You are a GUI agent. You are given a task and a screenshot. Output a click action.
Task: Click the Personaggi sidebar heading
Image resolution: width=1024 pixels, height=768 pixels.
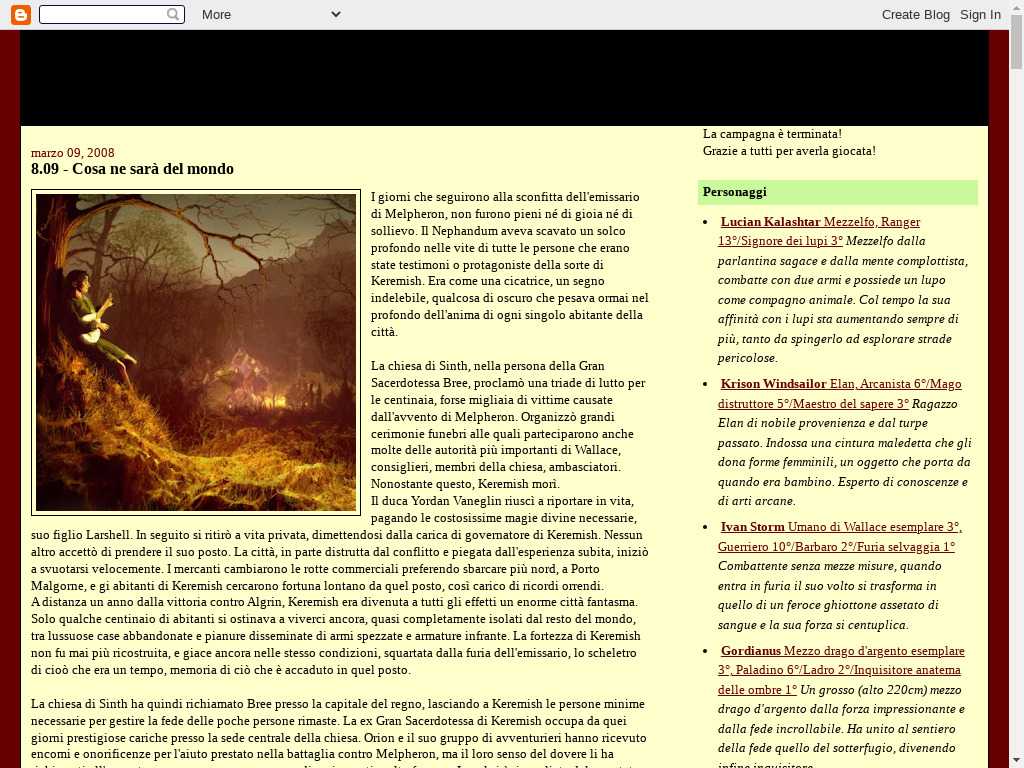[837, 192]
